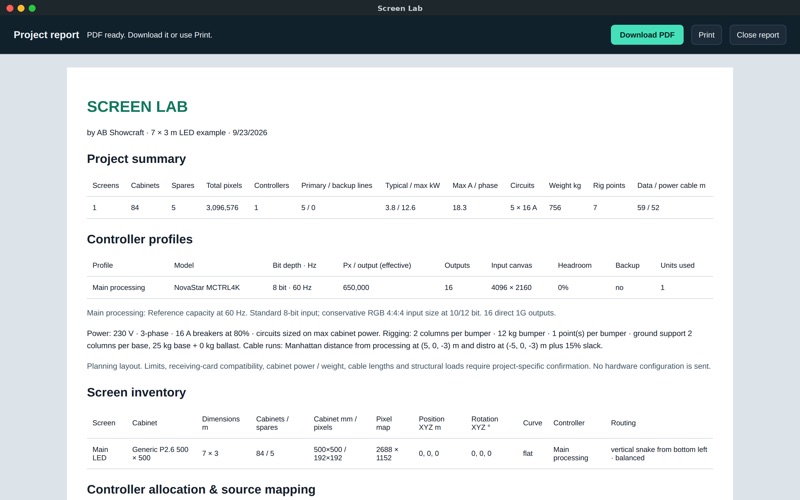
Task: Click the Screen inventory heading
Action: tap(136, 392)
